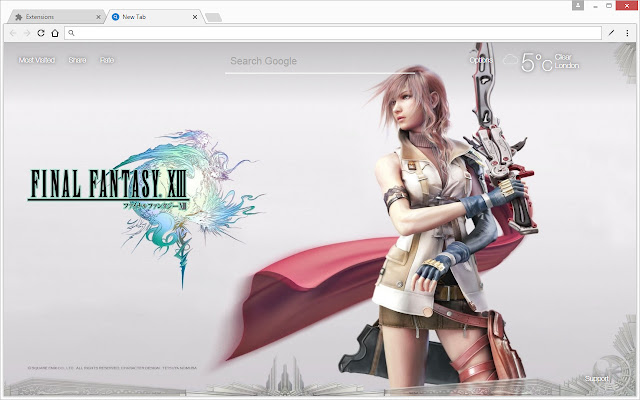This screenshot has width=640, height=400.
Task: Click the 5°C temperature reading
Action: [537, 62]
